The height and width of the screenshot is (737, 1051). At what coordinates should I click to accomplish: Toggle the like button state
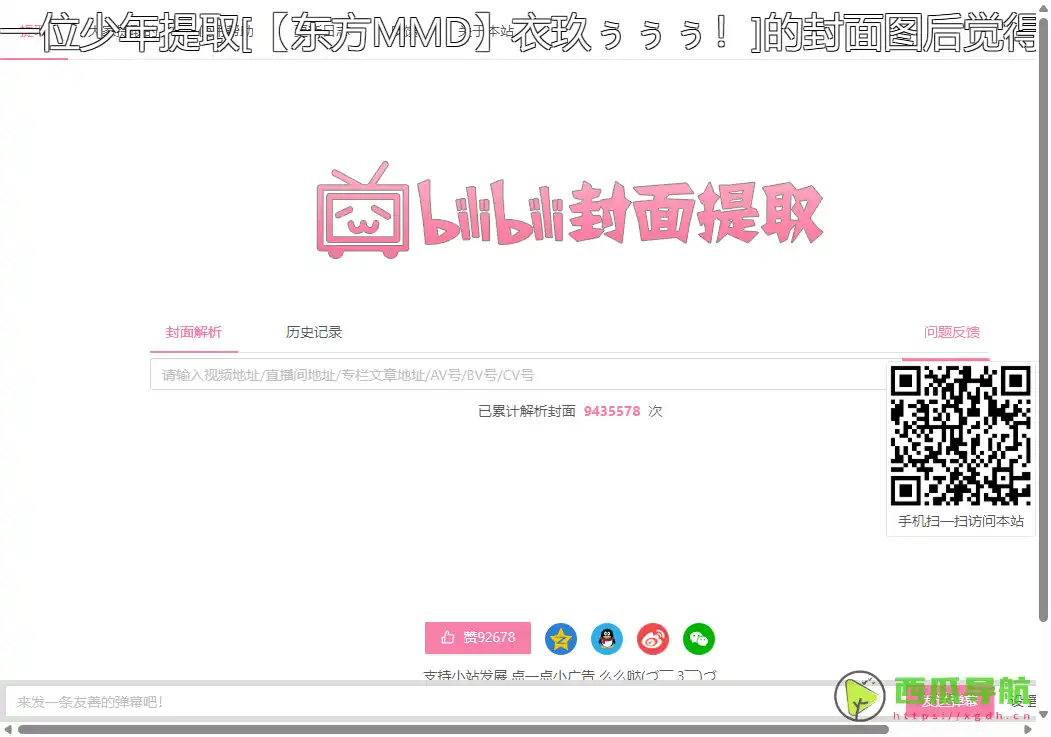click(478, 638)
